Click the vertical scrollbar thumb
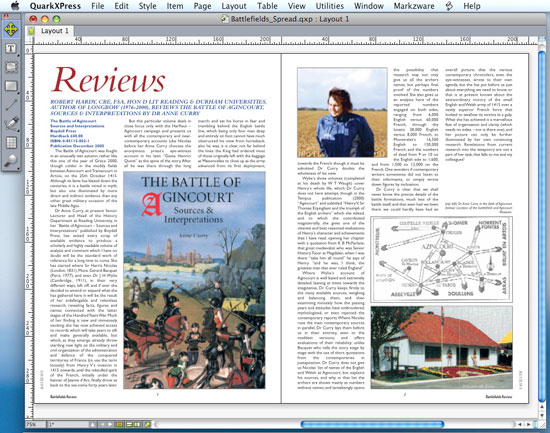 pyautogui.click(x=542, y=228)
